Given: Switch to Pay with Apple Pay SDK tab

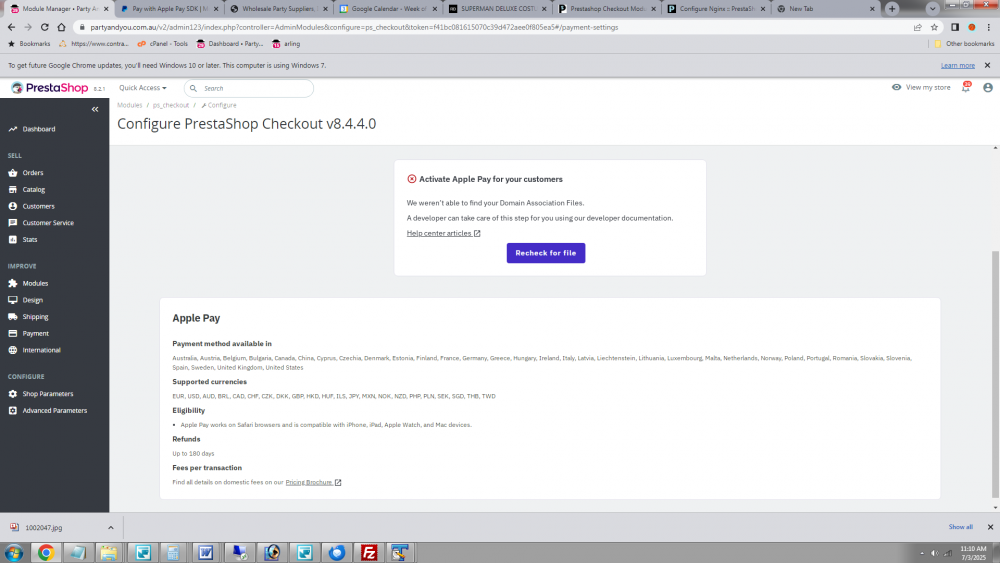Looking at the screenshot, I should [169, 9].
